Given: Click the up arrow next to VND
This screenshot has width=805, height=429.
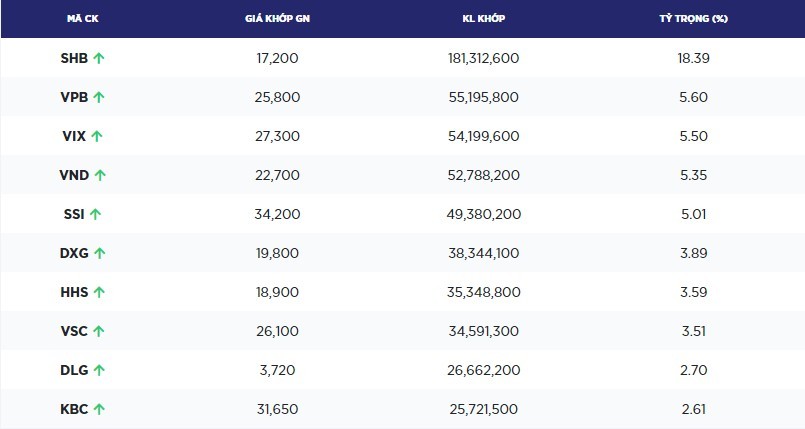Looking at the screenshot, I should pos(100,175).
